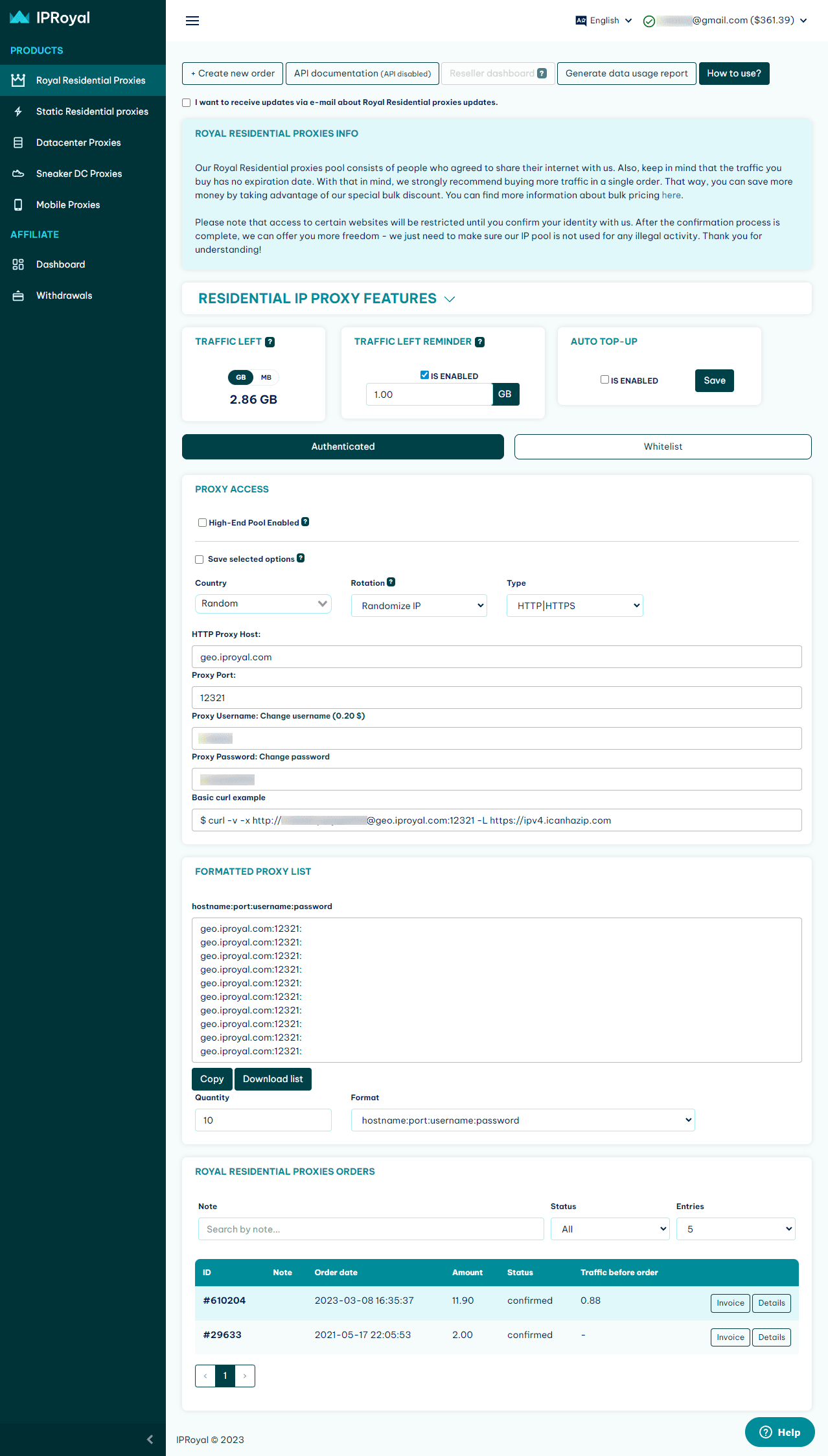Copy the formatted proxy list

(x=212, y=1079)
